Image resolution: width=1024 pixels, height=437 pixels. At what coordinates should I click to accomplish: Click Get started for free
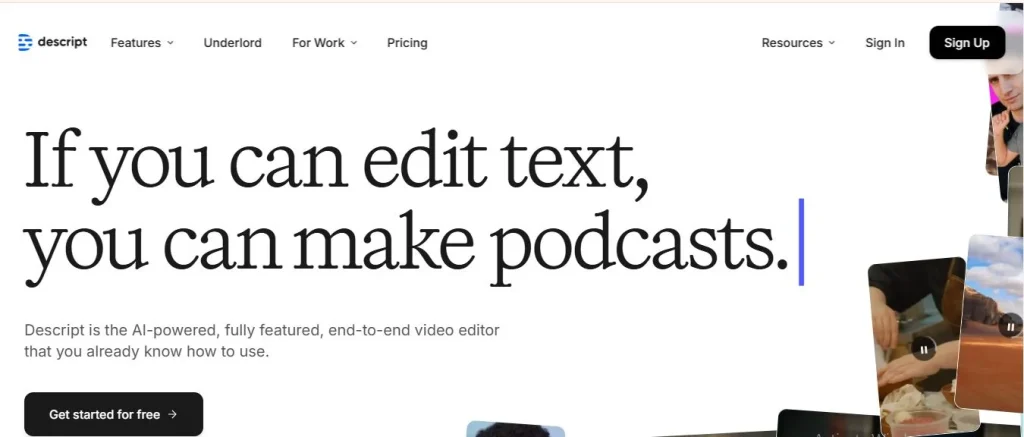(113, 414)
